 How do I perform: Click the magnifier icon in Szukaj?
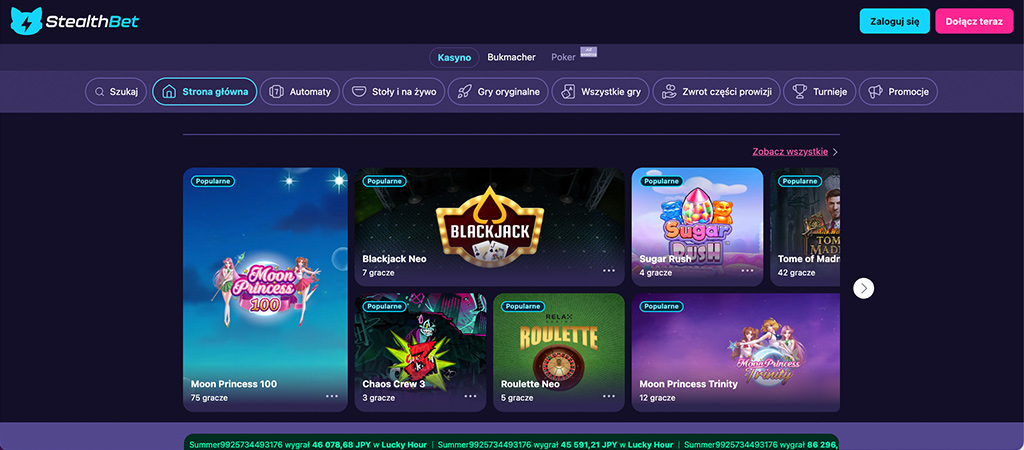99,92
